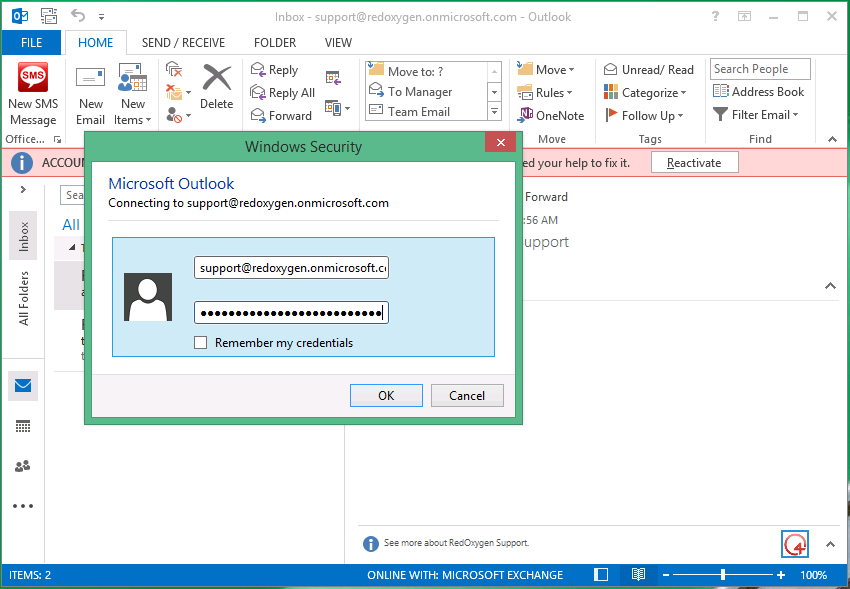Open the FILE tab
This screenshot has height=589, width=850.
pyautogui.click(x=31, y=43)
